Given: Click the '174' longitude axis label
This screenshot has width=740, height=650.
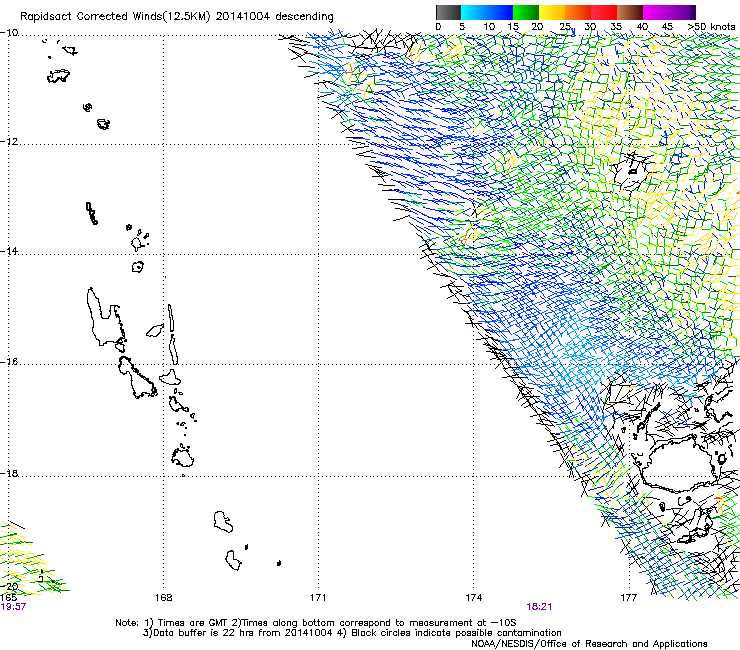Looking at the screenshot, I should [x=473, y=598].
